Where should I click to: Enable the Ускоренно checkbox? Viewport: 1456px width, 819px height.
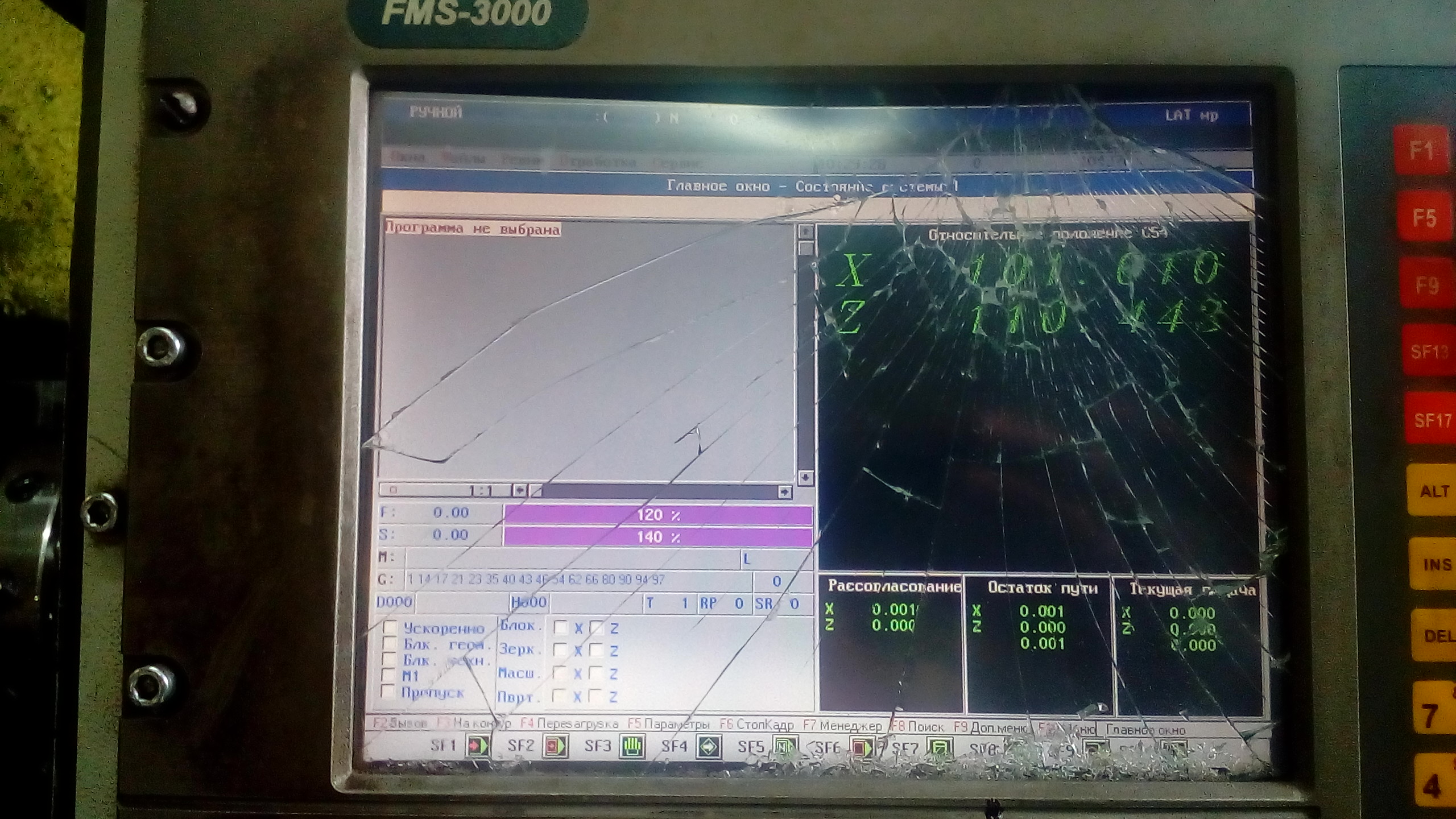[390, 627]
